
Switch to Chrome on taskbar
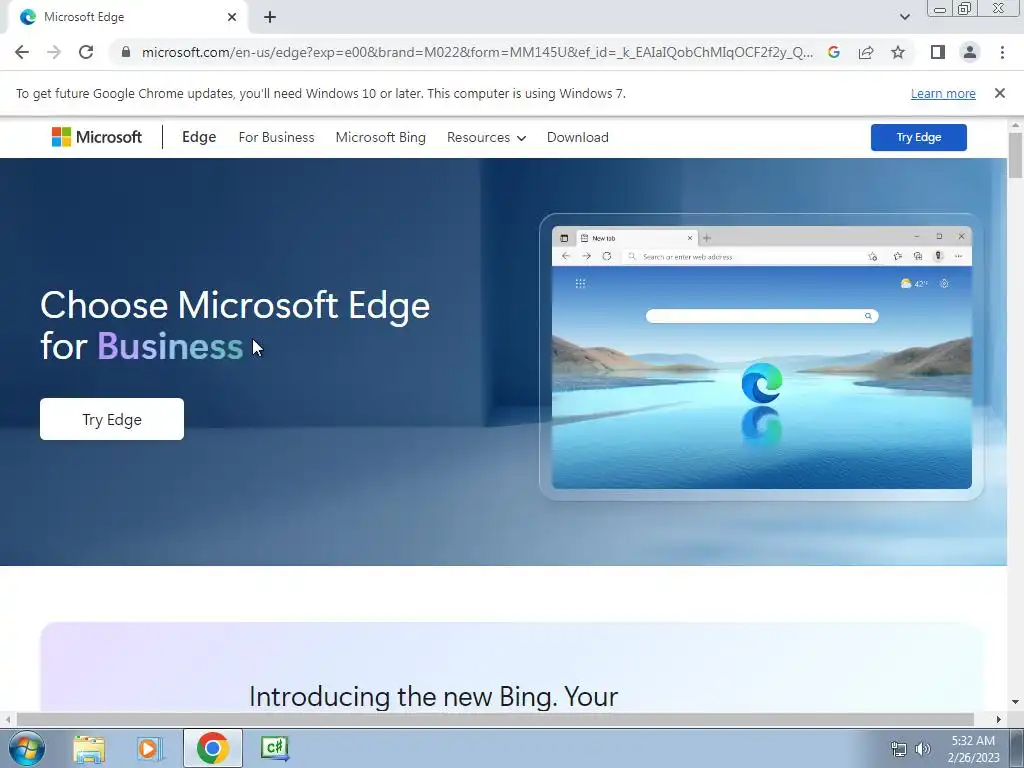213,748
